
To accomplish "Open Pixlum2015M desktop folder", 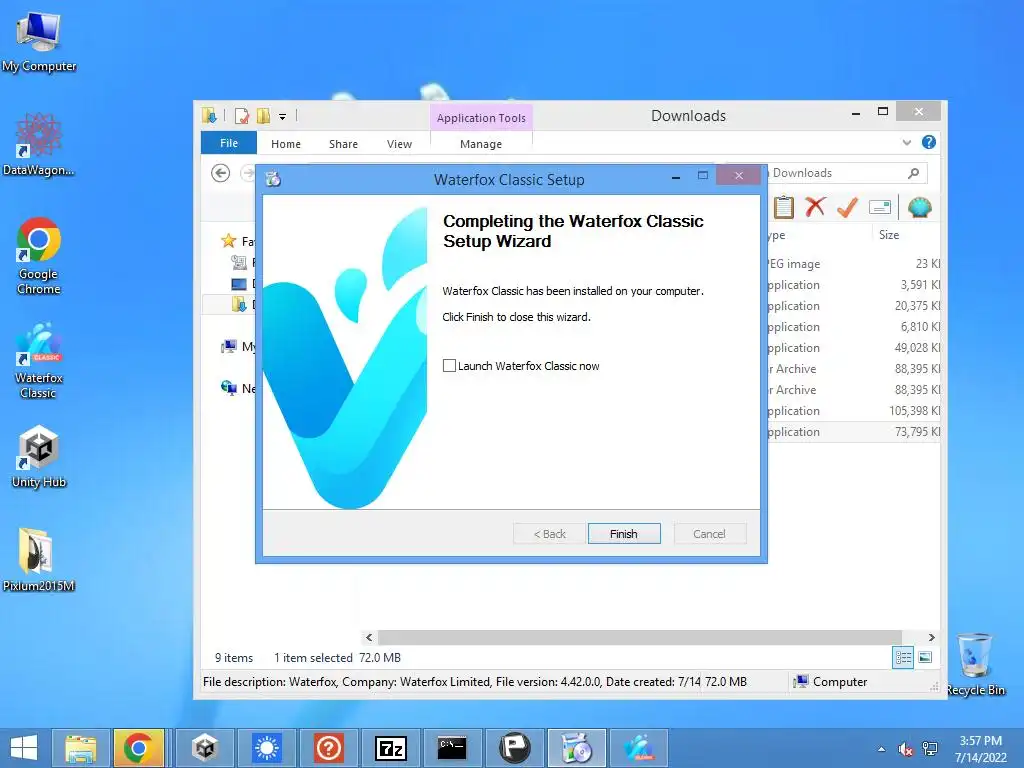I will click(39, 560).
